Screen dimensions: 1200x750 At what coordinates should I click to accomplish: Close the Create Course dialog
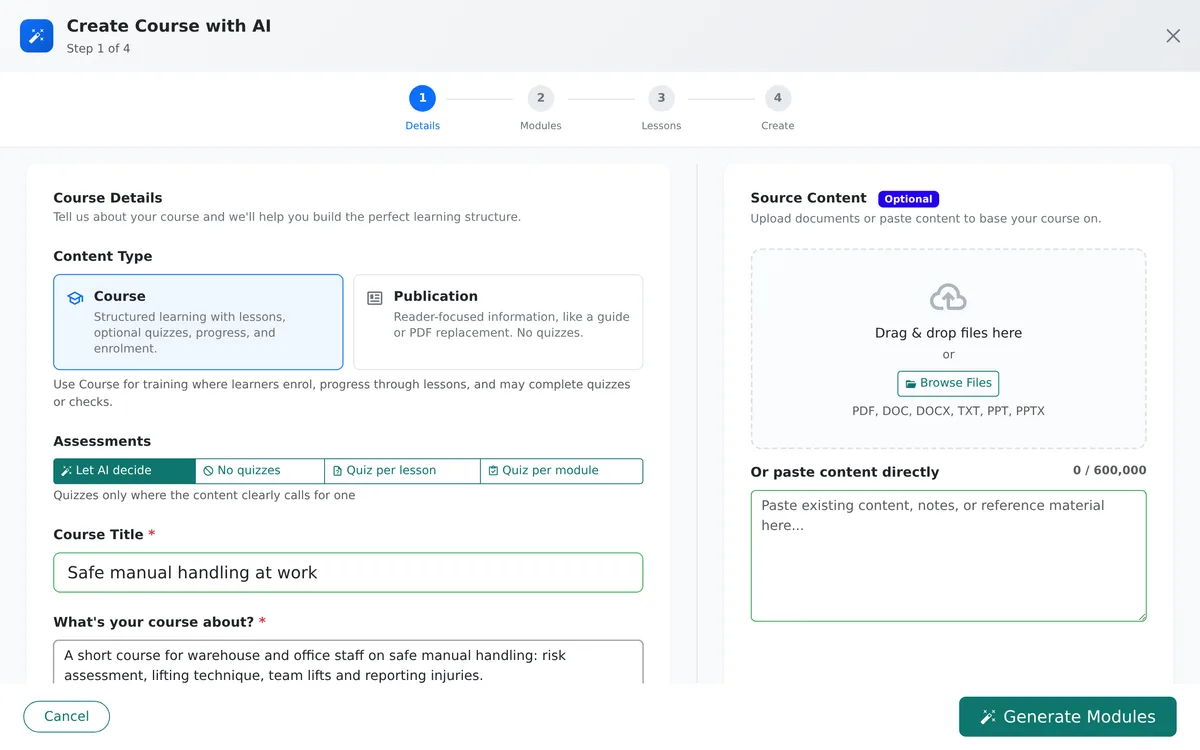coord(1173,36)
